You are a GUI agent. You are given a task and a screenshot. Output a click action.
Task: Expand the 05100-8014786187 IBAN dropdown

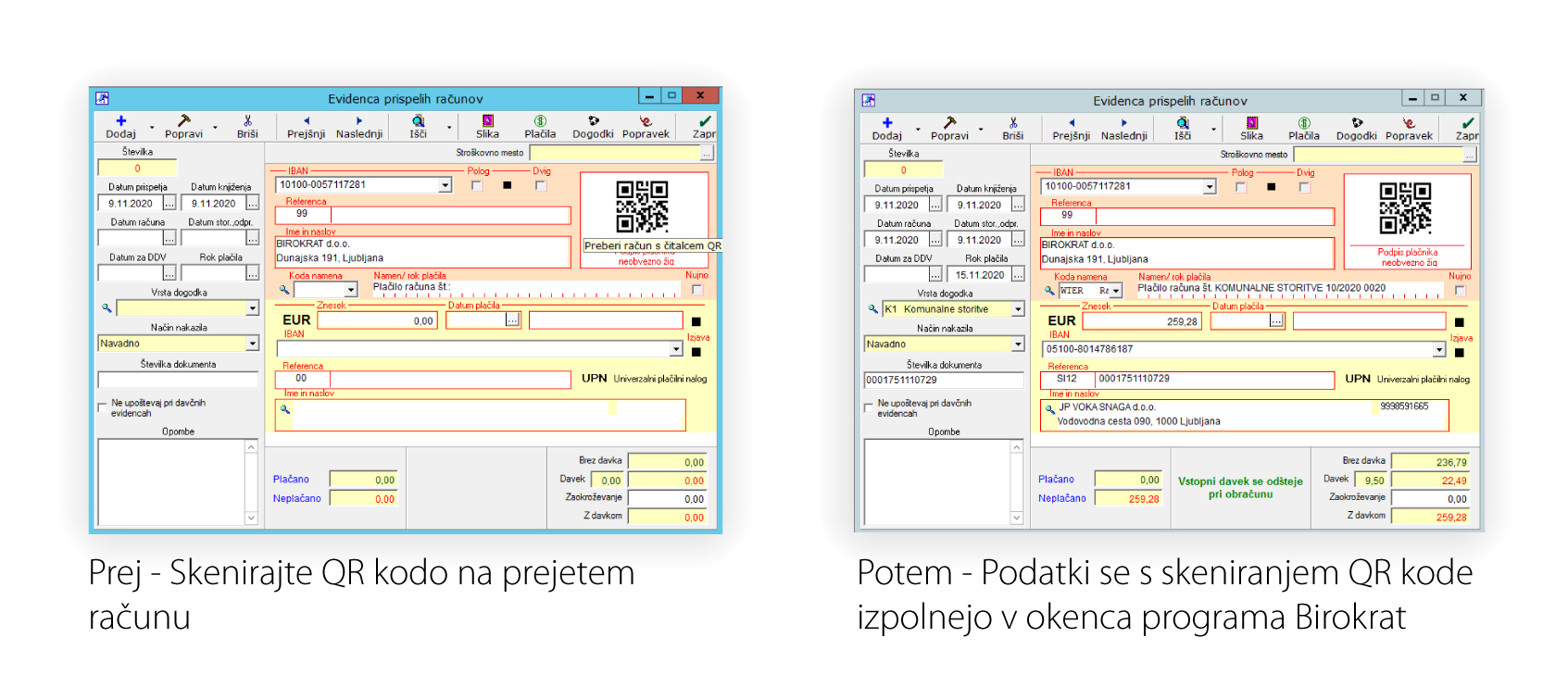pos(1438,350)
